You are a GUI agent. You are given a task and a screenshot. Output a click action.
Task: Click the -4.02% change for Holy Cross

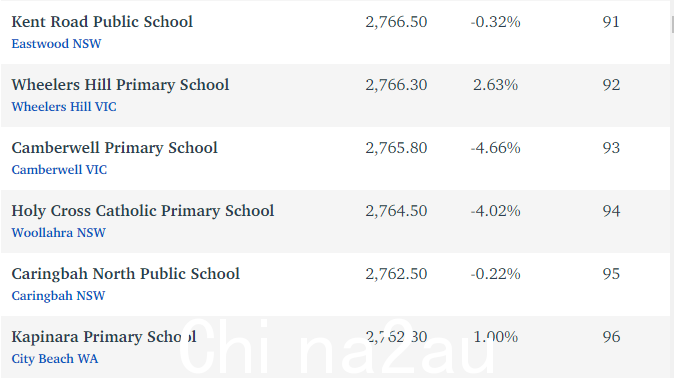(x=496, y=211)
